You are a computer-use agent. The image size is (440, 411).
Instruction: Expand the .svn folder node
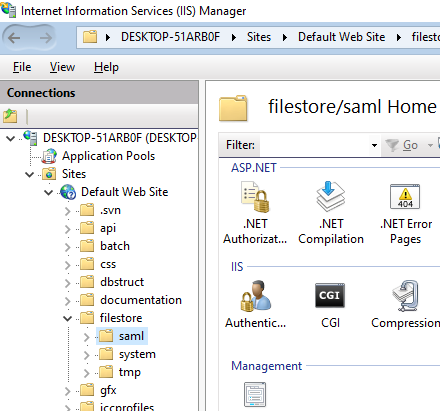click(x=68, y=211)
